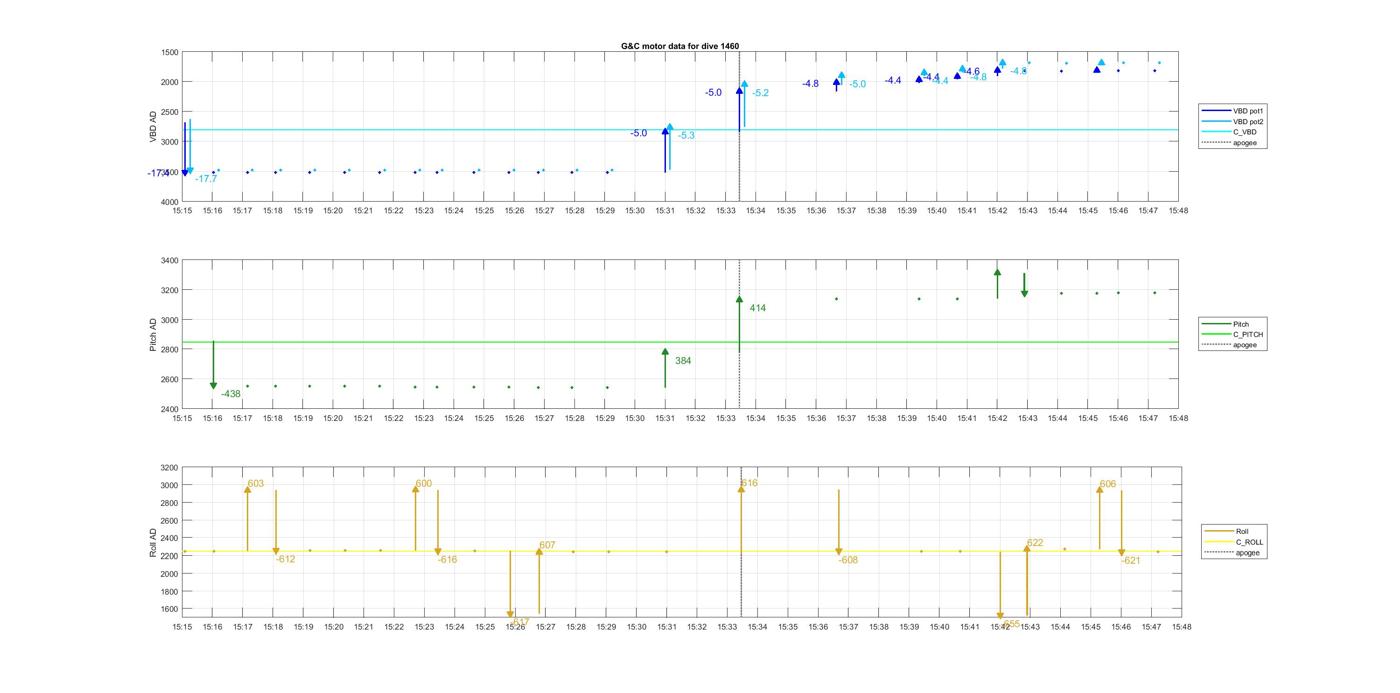1400x693 pixels.
Task: Click the 15:30 tick on Pitch plot x-axis
Action: click(x=635, y=419)
